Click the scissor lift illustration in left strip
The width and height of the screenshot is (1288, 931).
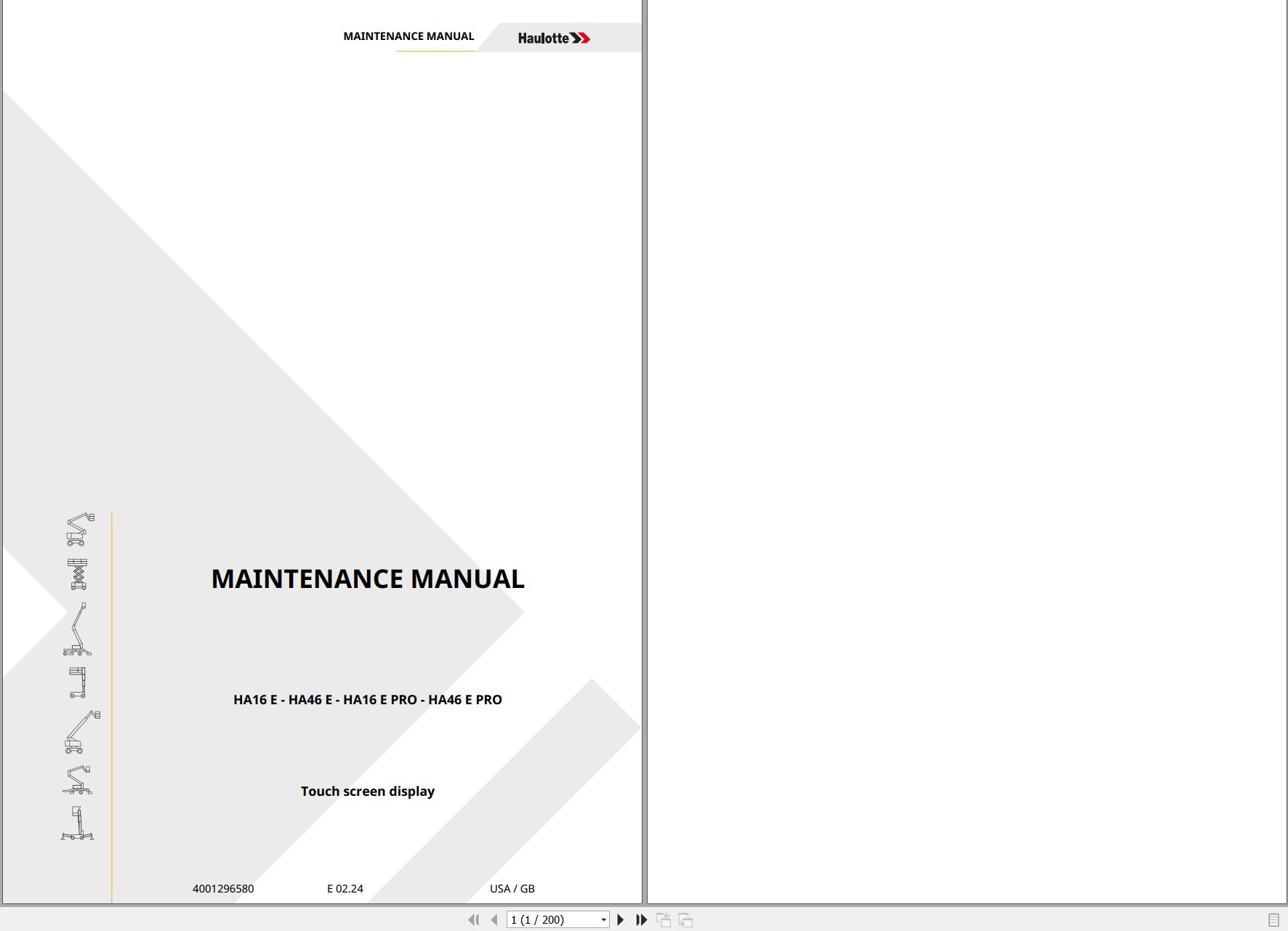[78, 574]
